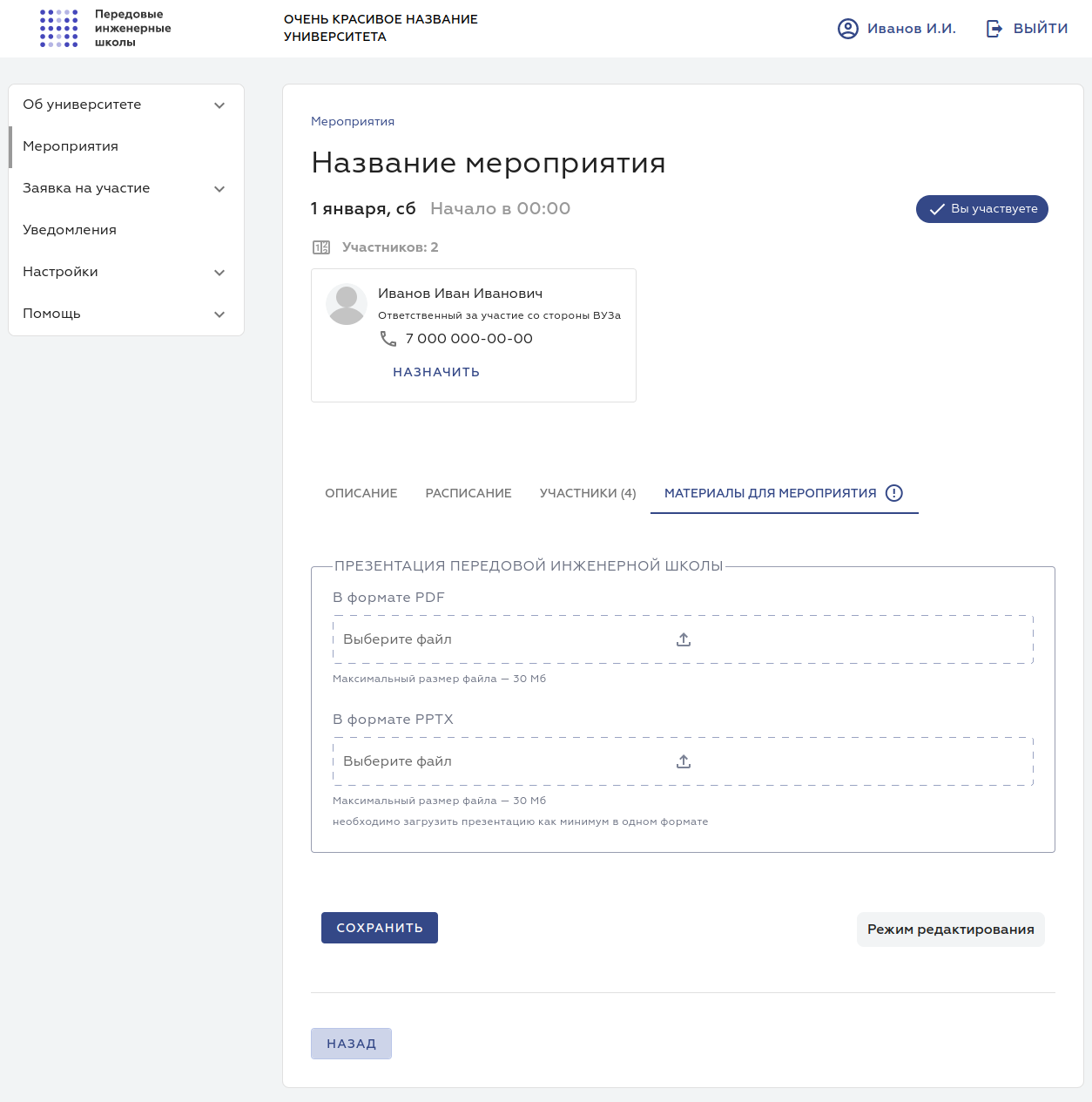Click the '1 января, сб' date
The image size is (1092, 1102).
363,209
